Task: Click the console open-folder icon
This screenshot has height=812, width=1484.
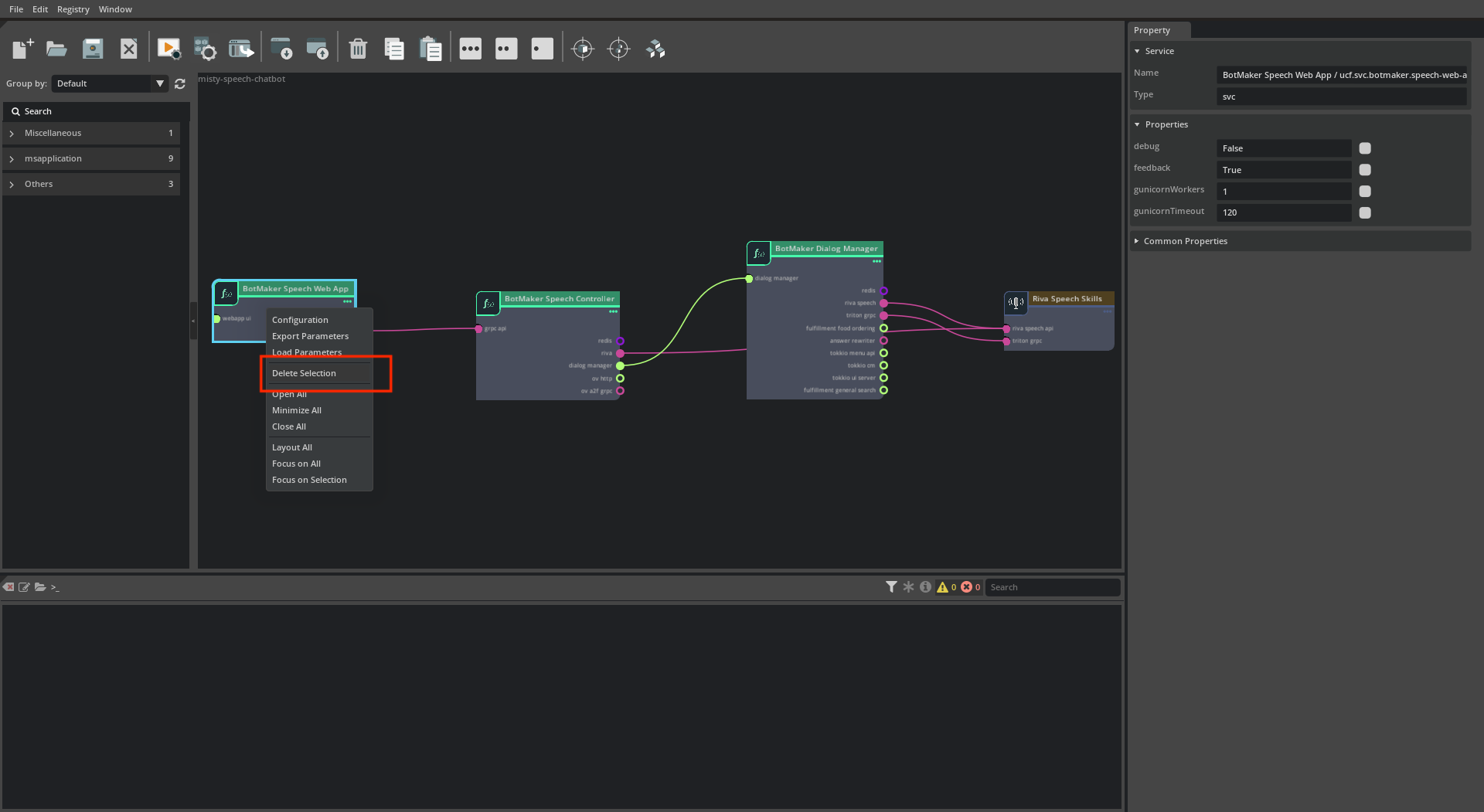Action: coord(39,587)
